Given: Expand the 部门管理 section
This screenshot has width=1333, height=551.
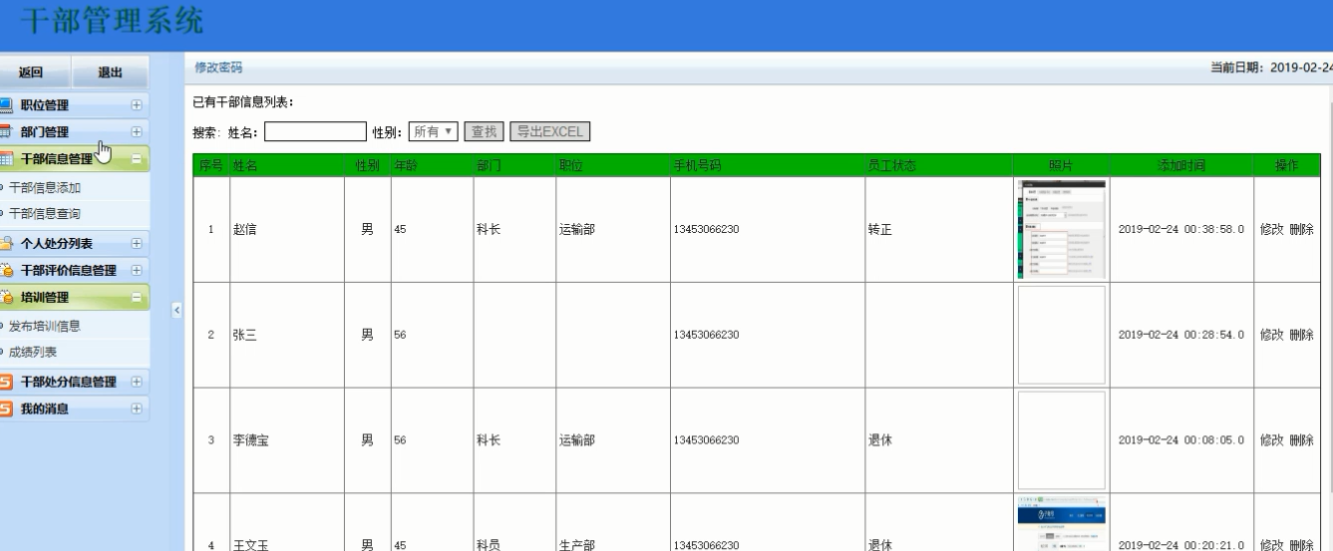Looking at the screenshot, I should click(136, 132).
